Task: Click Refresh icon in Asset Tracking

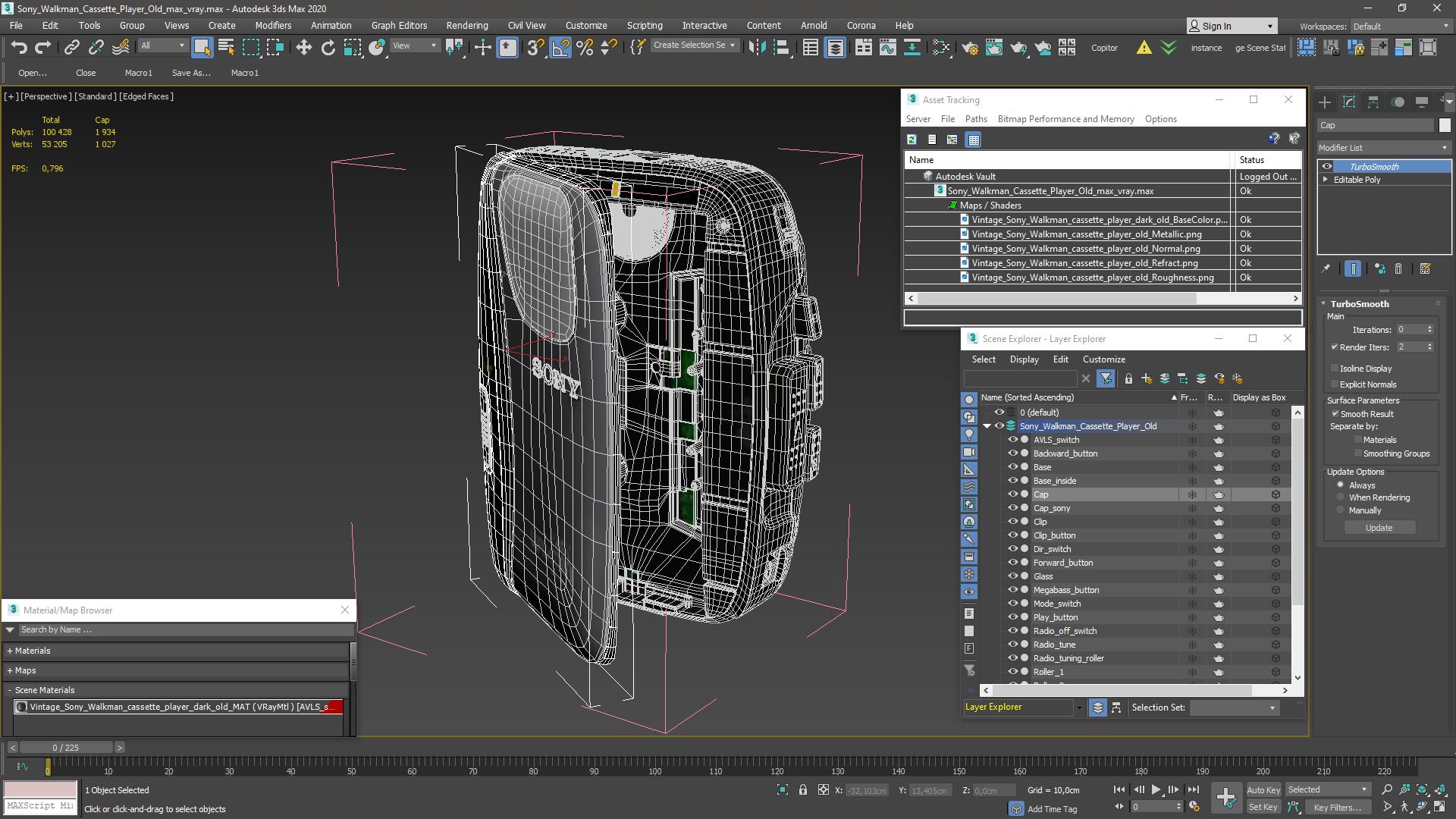Action: point(912,140)
